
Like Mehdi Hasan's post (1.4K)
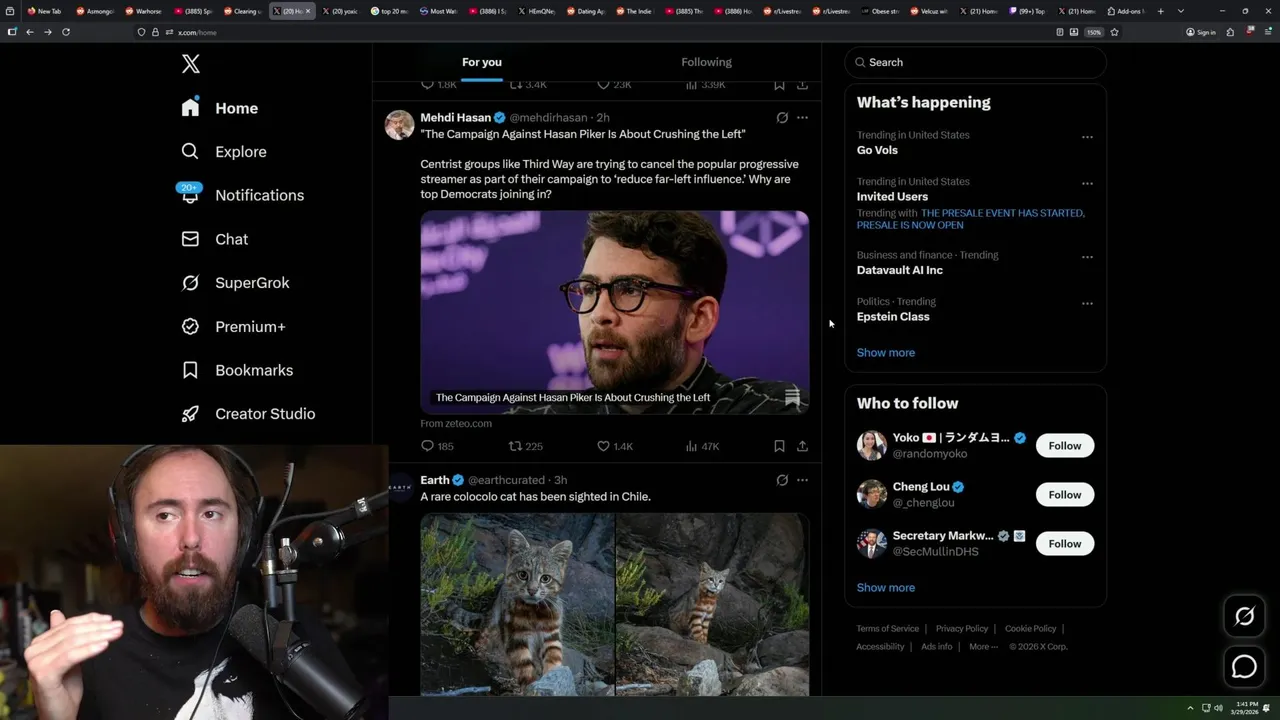615,446
